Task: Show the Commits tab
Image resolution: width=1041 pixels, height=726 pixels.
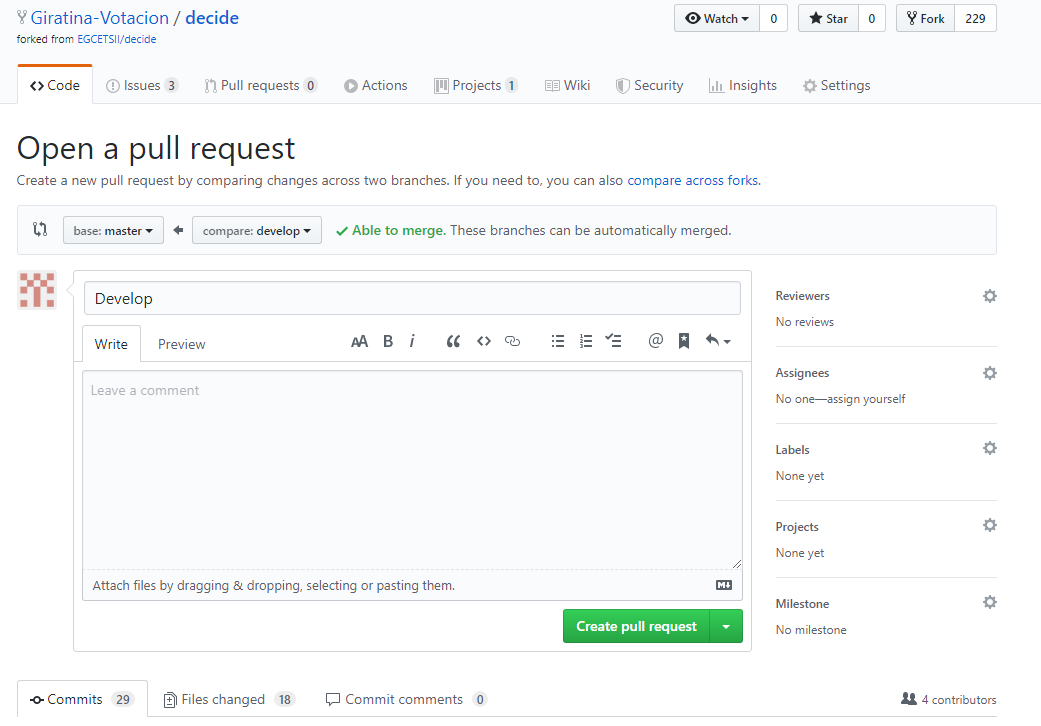Action: [x=82, y=699]
